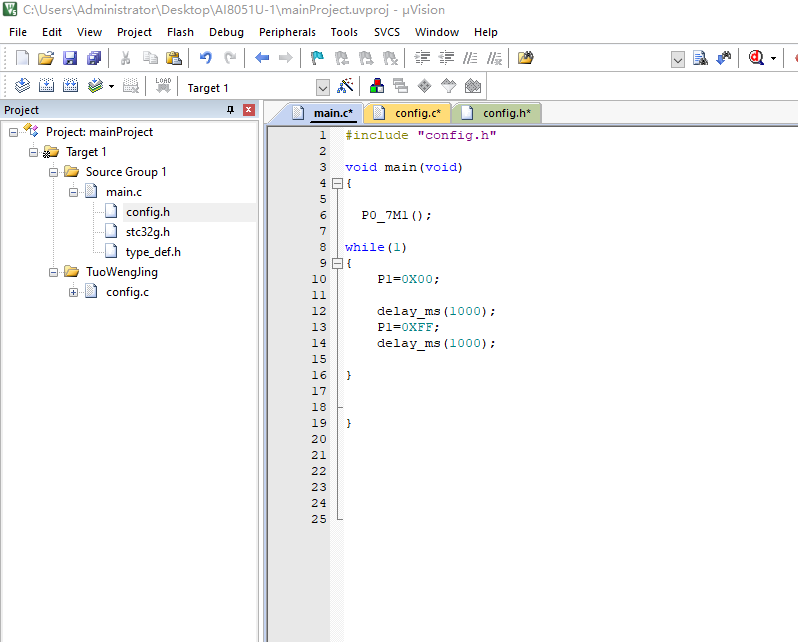Collapse the Project: mainProject root node
This screenshot has height=642, width=798.
coord(13,132)
